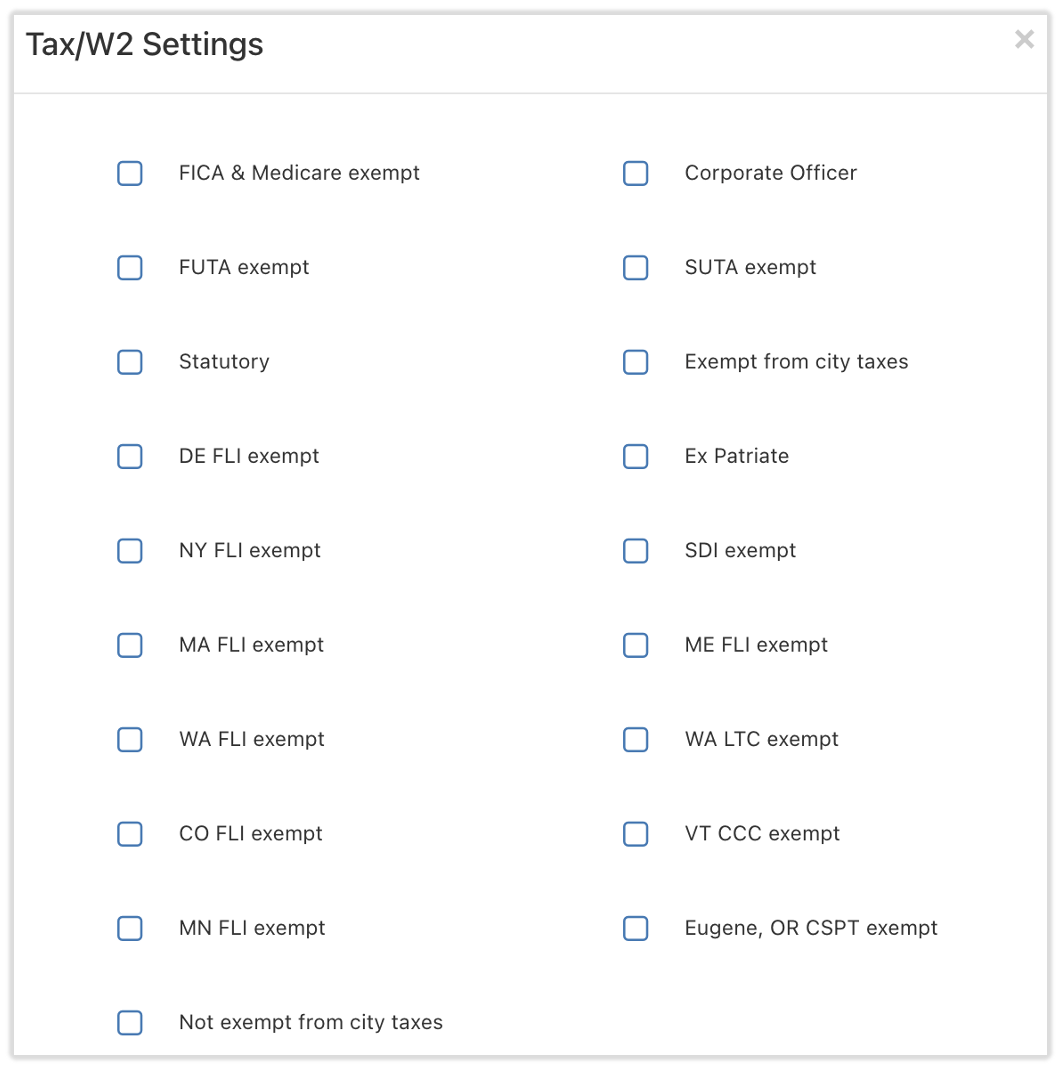Enable the Ex Patriate checkbox

[x=636, y=457]
